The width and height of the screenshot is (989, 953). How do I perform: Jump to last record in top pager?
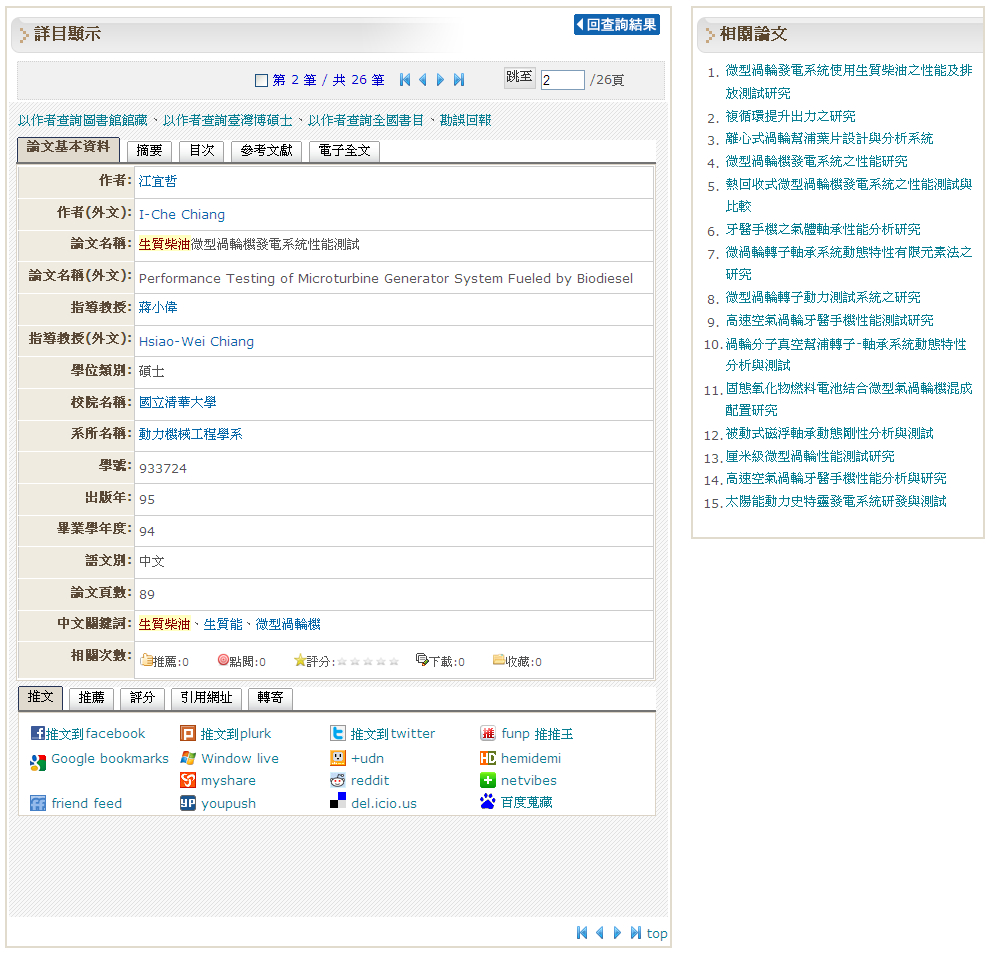tap(459, 80)
